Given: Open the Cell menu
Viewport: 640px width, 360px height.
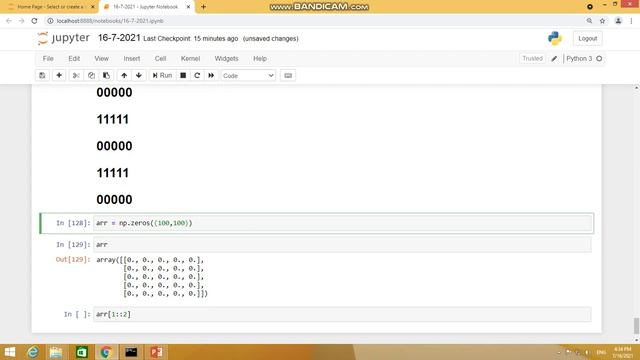Looking at the screenshot, I should click(x=160, y=59).
